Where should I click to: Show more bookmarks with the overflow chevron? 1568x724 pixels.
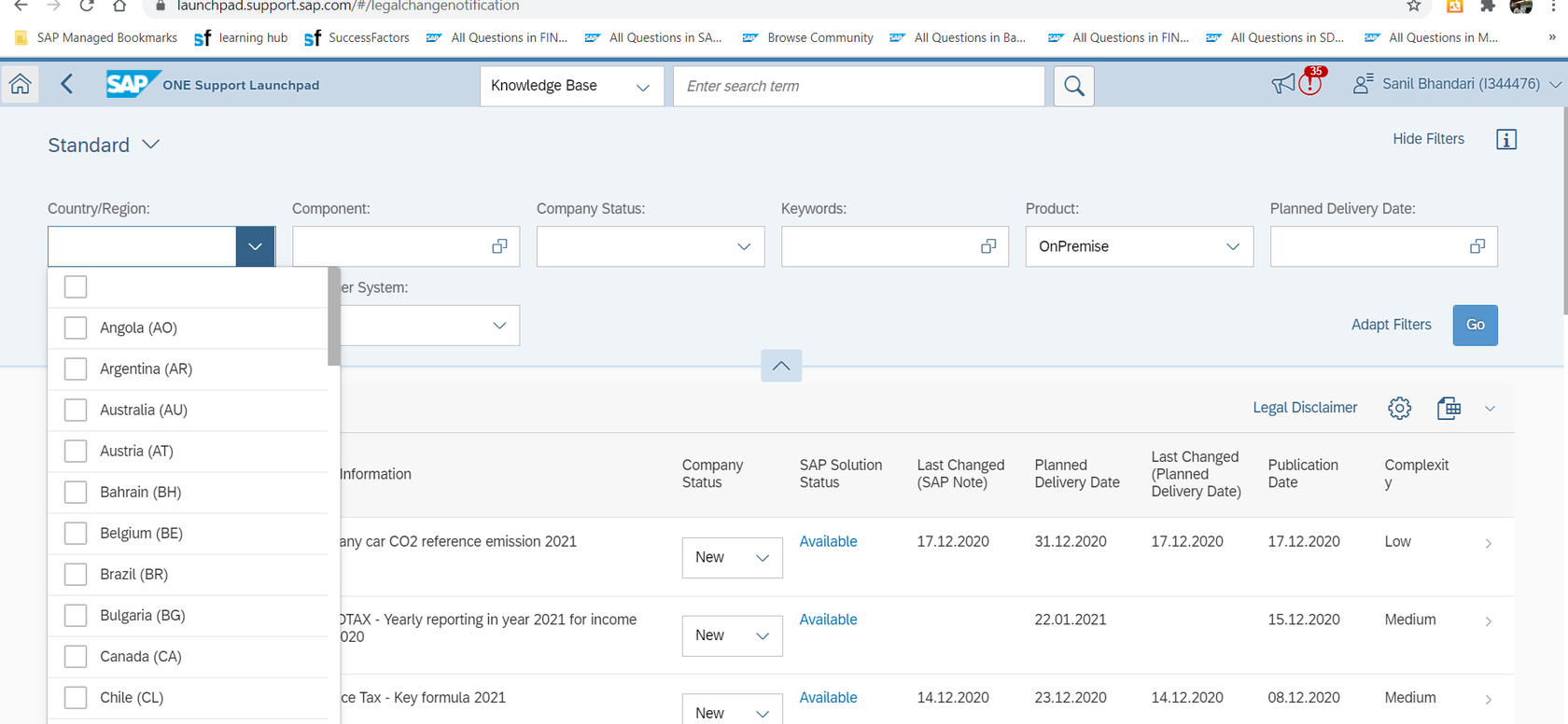point(1552,37)
